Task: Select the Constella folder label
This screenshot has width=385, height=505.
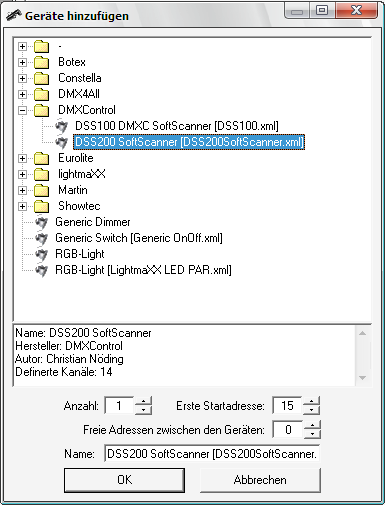Action: 80,78
